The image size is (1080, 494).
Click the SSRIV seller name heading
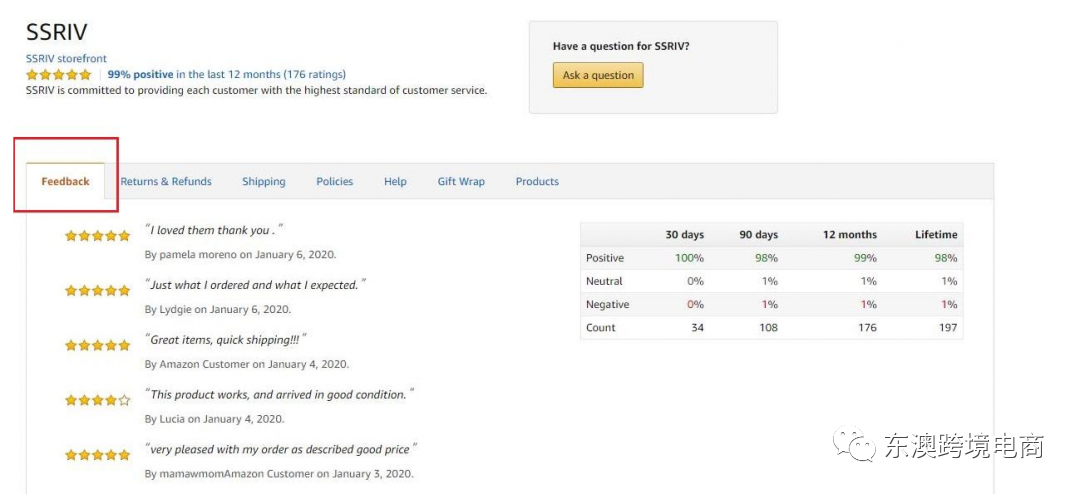pyautogui.click(x=56, y=32)
